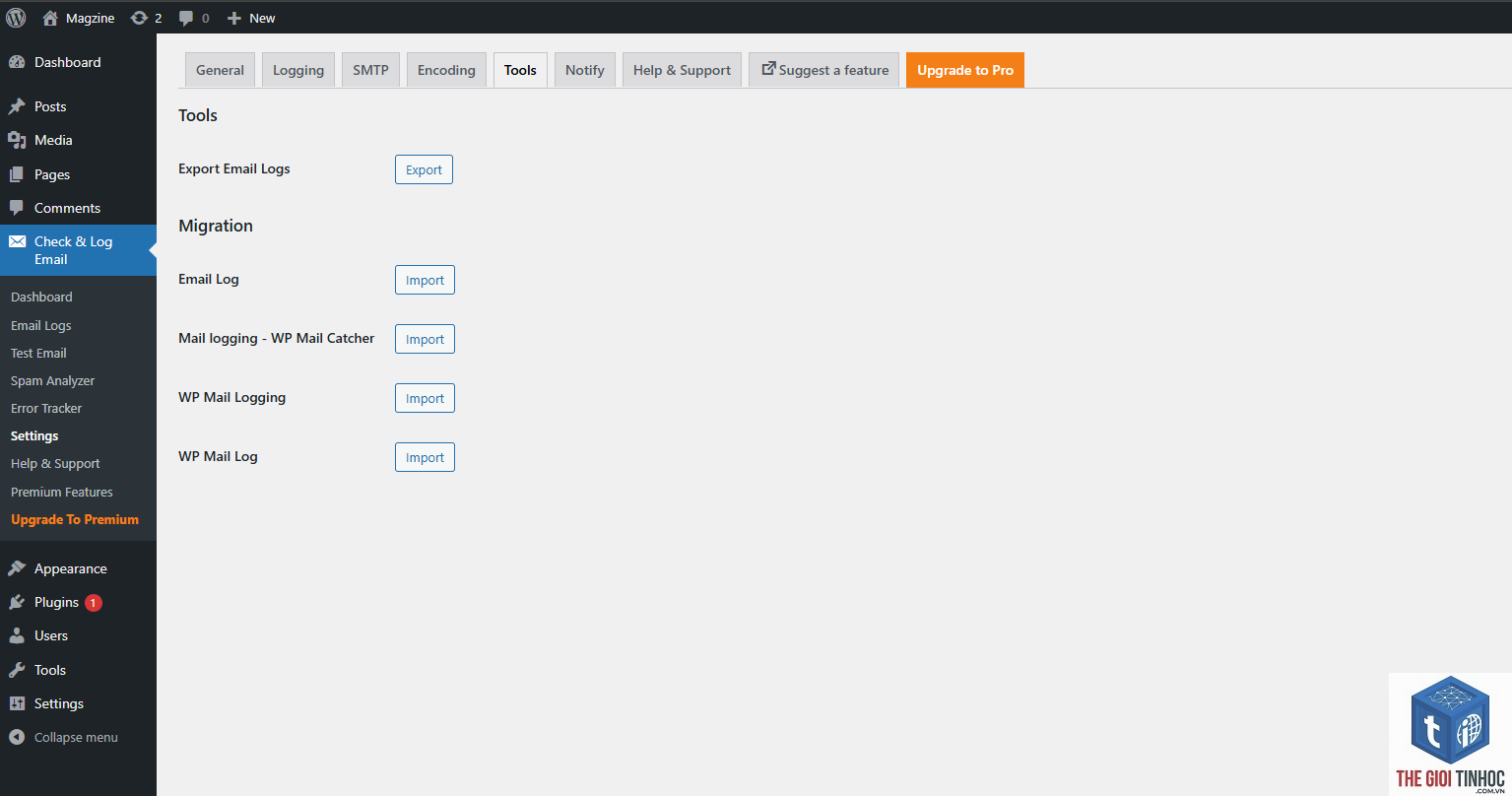The height and width of the screenshot is (796, 1512).
Task: Click the Upgrade To Premium sidebar link
Action: pyautogui.click(x=75, y=519)
